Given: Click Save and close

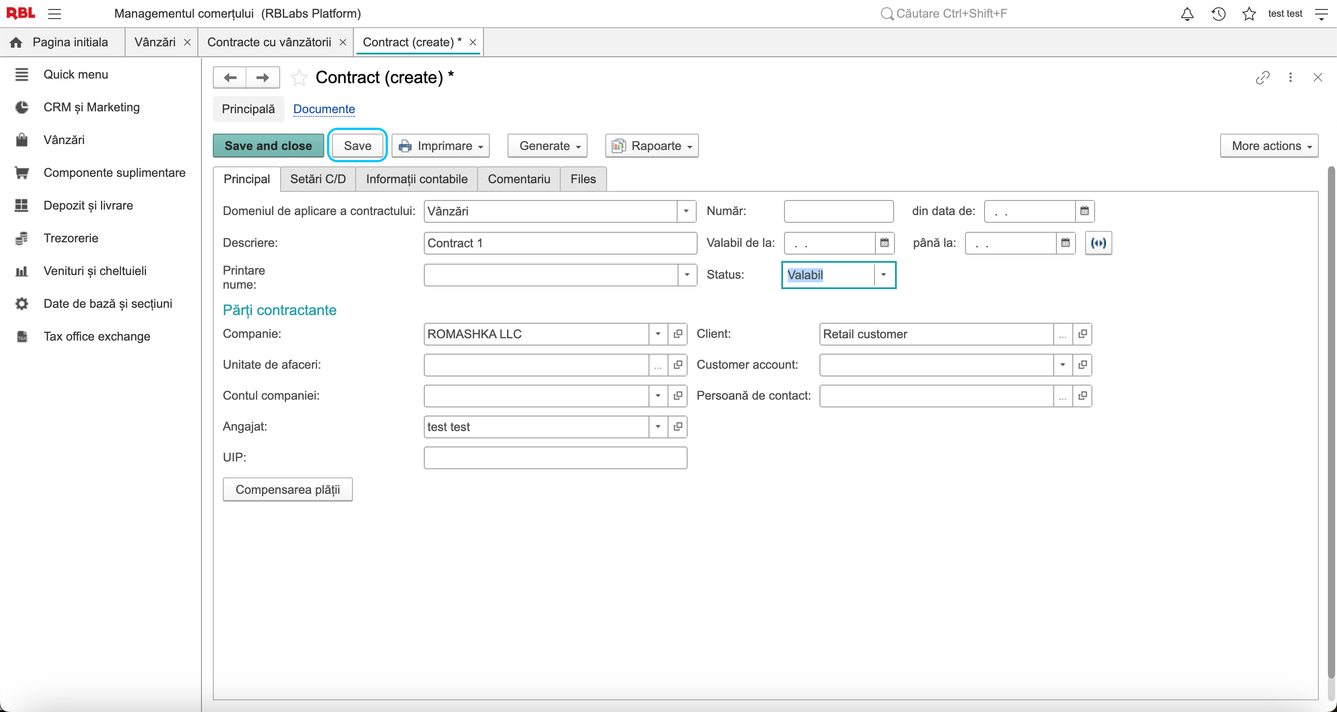Looking at the screenshot, I should click(268, 146).
